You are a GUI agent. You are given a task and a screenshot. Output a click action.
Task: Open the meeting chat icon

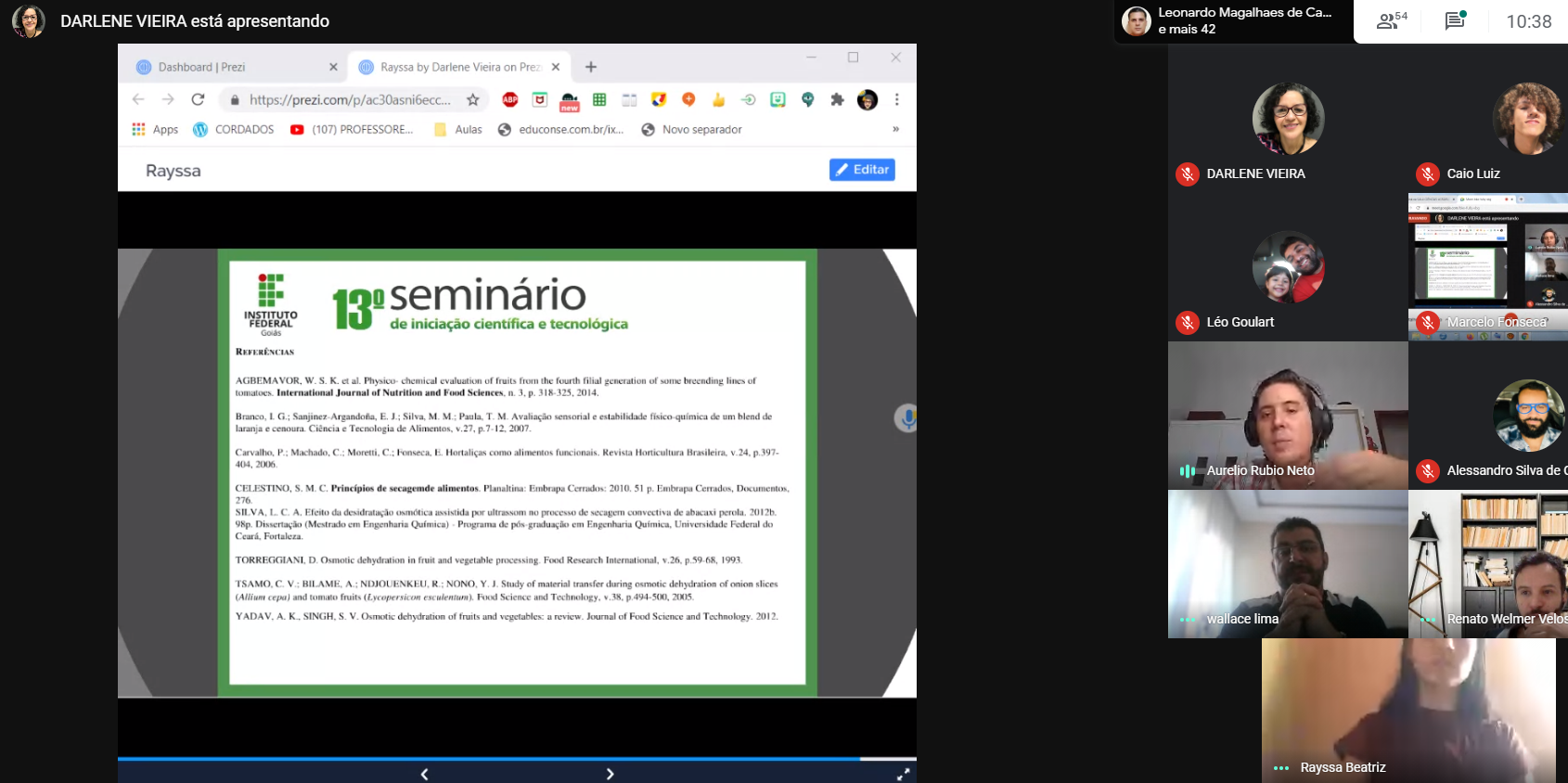pyautogui.click(x=1455, y=20)
